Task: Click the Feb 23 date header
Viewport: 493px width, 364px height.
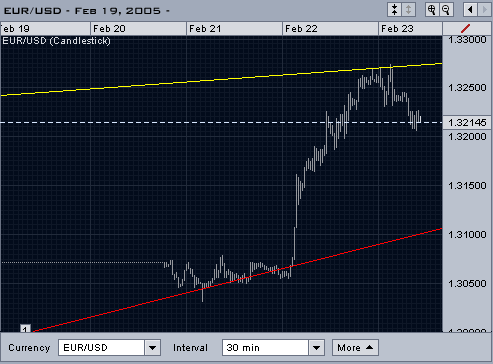Action: pyautogui.click(x=410, y=29)
